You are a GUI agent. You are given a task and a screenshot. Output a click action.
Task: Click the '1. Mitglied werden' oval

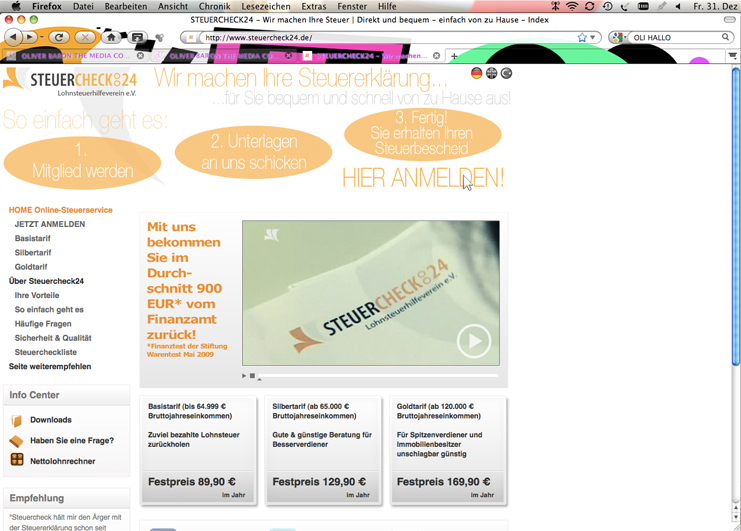point(82,162)
